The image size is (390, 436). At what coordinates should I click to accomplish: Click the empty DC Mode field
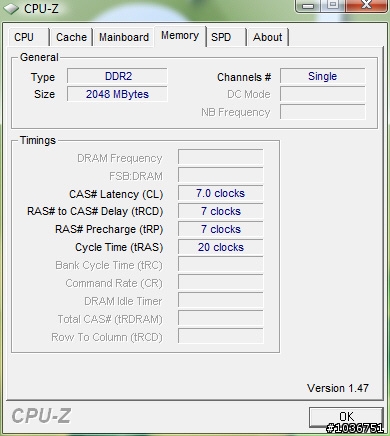click(x=323, y=94)
